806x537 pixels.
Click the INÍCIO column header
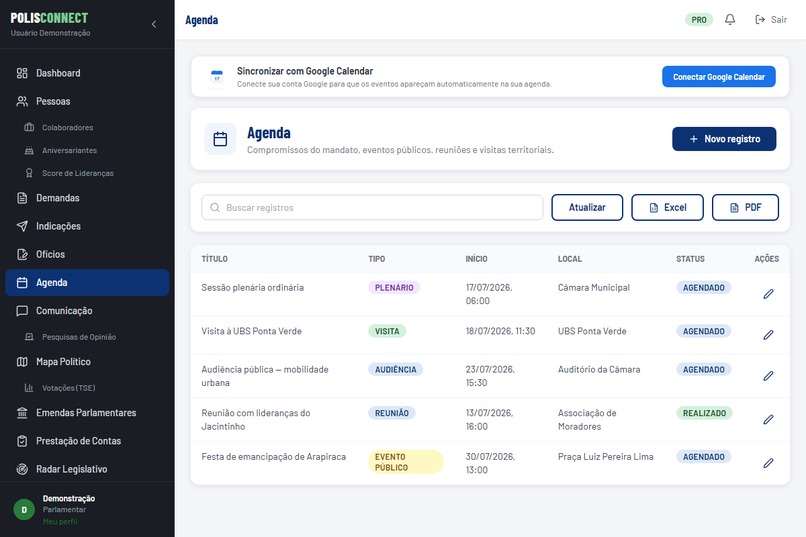[477, 259]
